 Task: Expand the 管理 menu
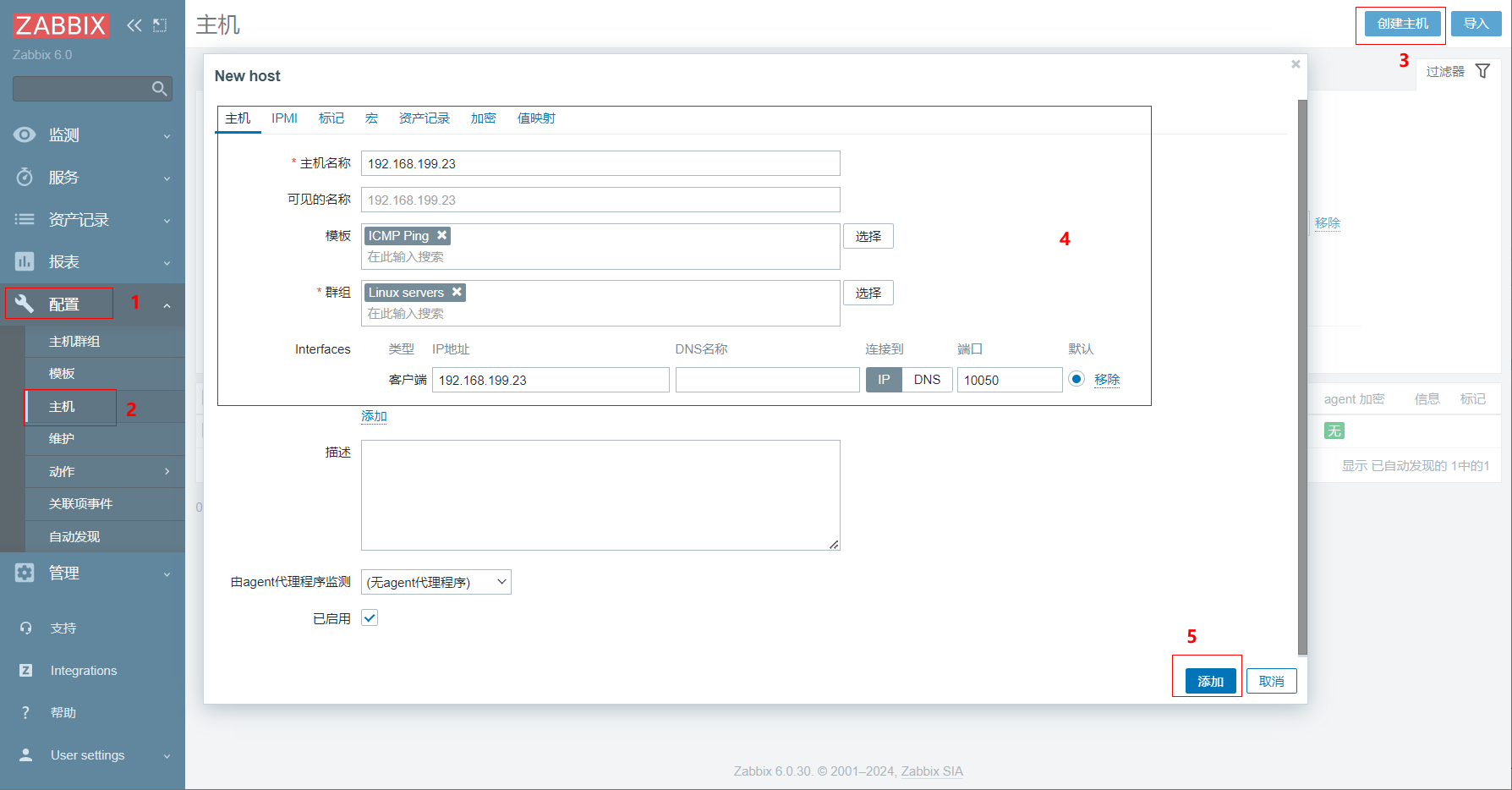tap(167, 573)
